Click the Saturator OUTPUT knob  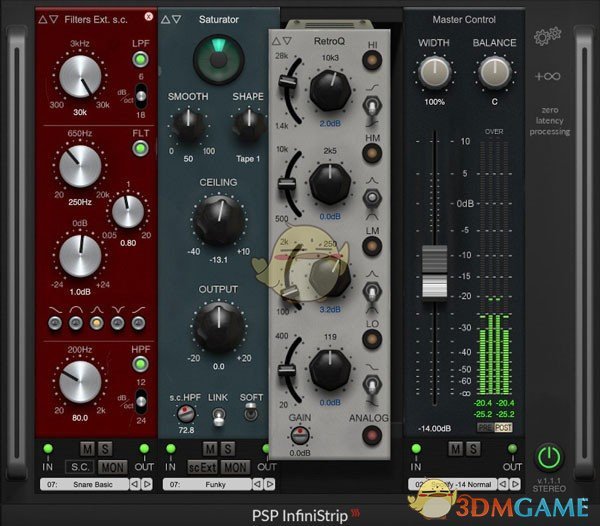pyautogui.click(x=218, y=327)
